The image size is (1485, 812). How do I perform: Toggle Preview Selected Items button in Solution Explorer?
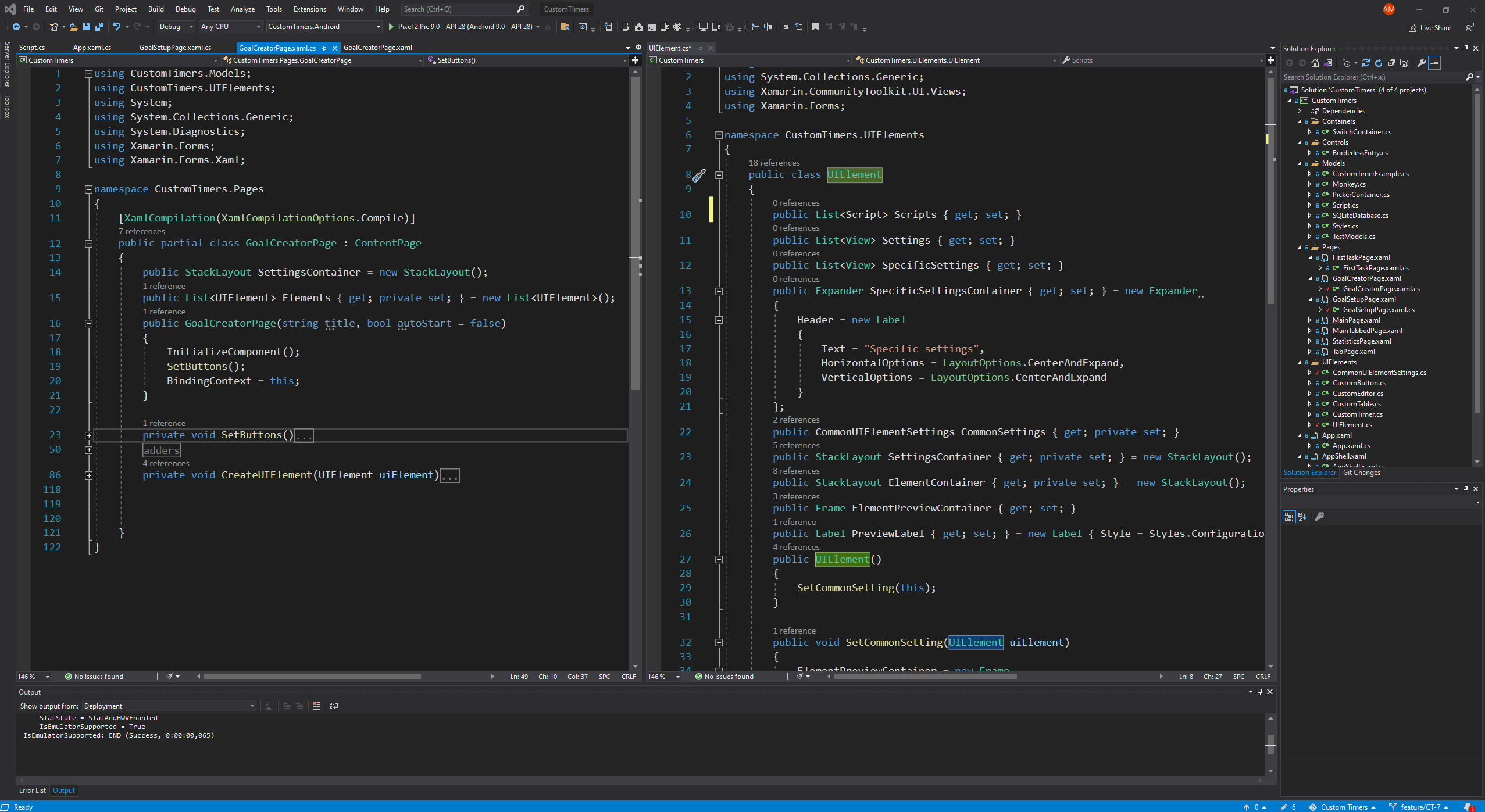(1434, 63)
